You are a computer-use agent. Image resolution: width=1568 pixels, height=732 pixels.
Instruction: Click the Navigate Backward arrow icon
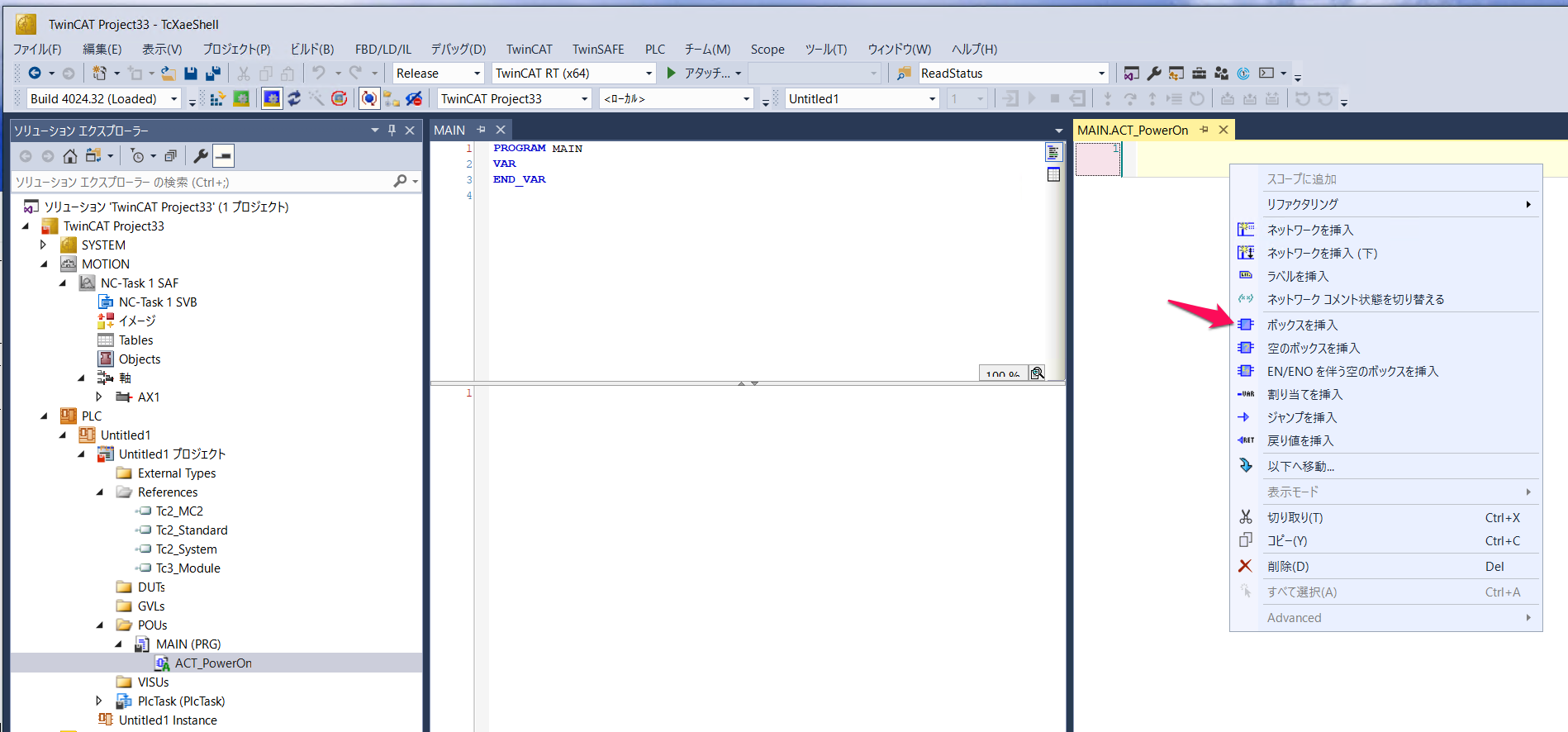pyautogui.click(x=35, y=74)
